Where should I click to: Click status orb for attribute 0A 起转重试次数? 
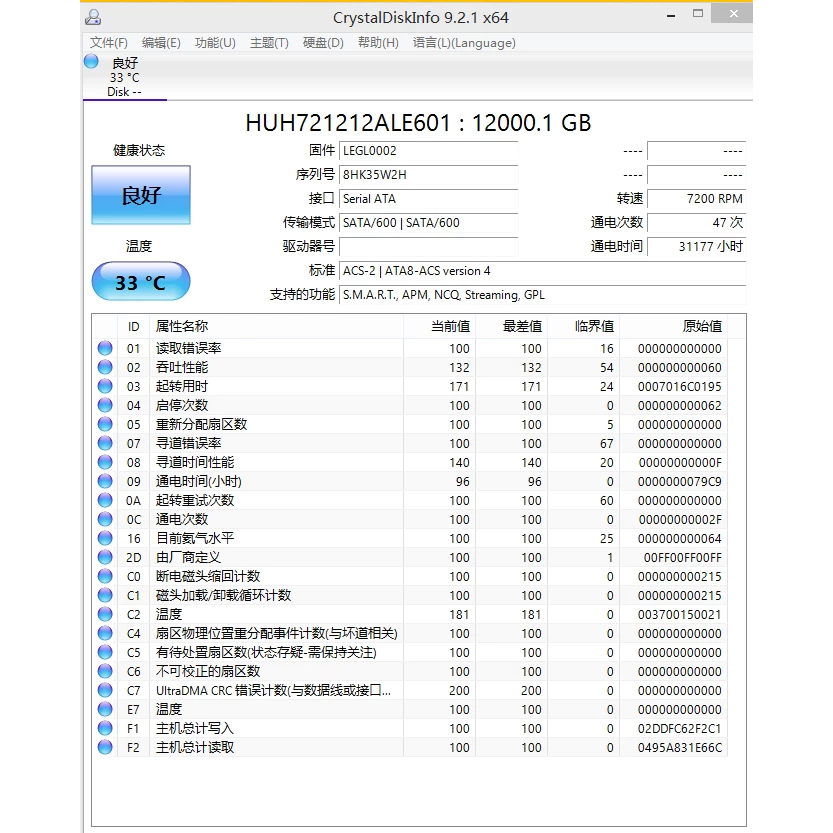105,500
